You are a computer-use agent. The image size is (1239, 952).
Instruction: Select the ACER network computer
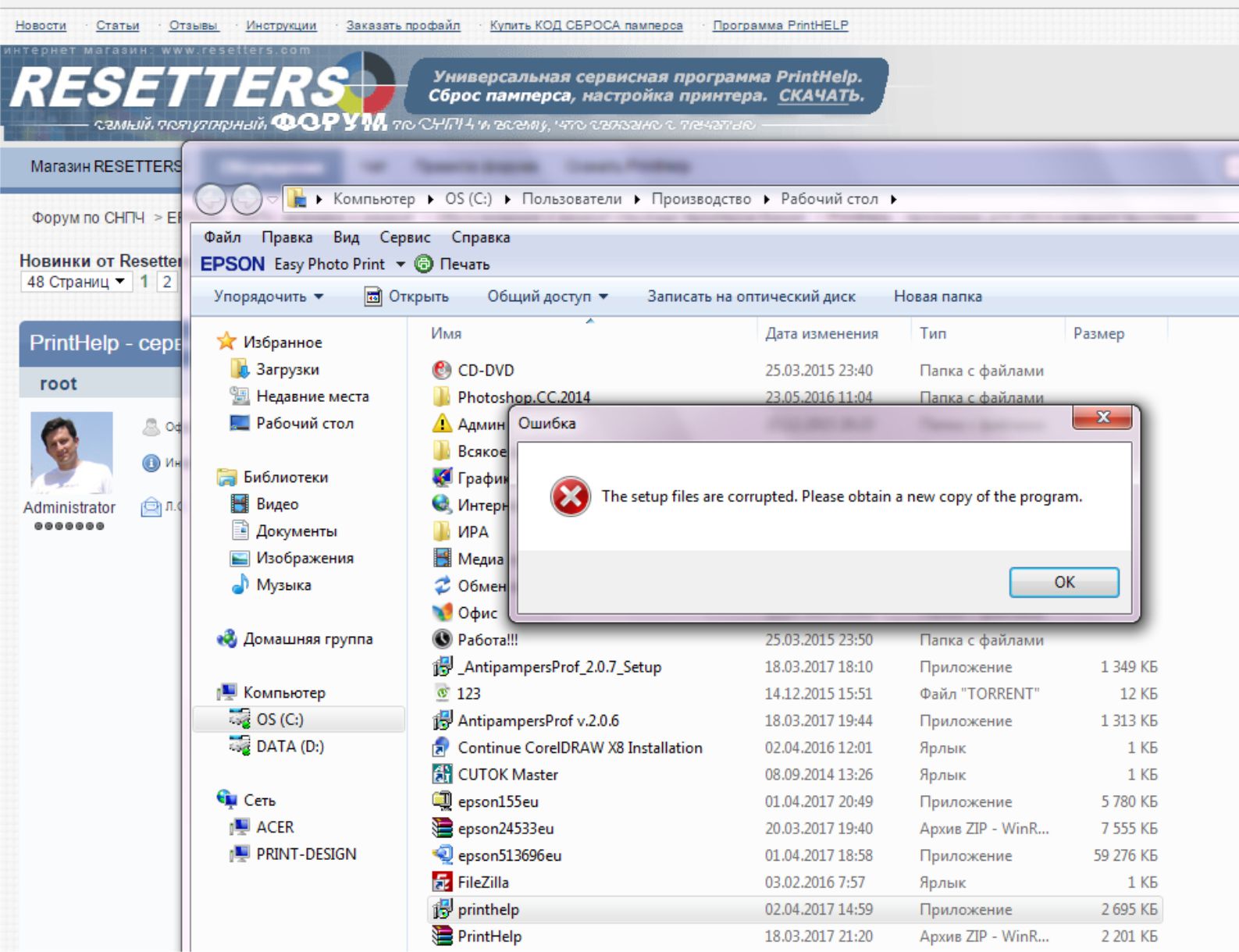point(275,827)
